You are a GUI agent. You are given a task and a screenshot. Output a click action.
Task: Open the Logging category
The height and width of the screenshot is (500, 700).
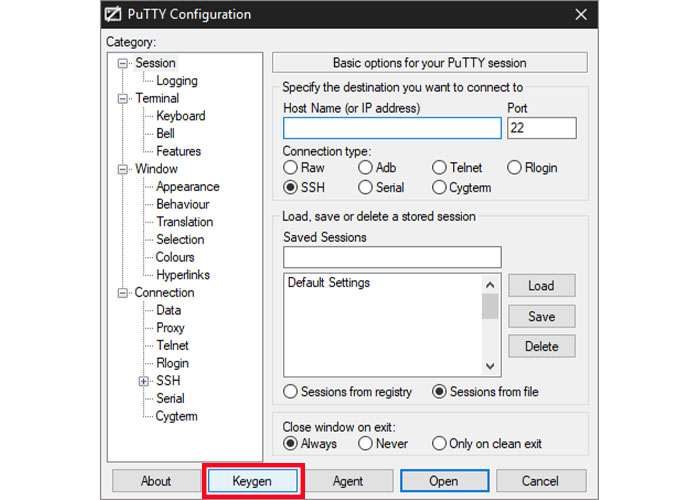[x=177, y=81]
